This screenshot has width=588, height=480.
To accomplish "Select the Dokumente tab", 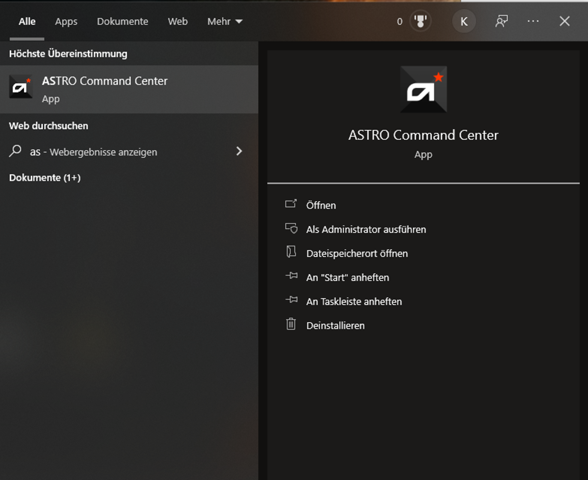I will 122,22.
